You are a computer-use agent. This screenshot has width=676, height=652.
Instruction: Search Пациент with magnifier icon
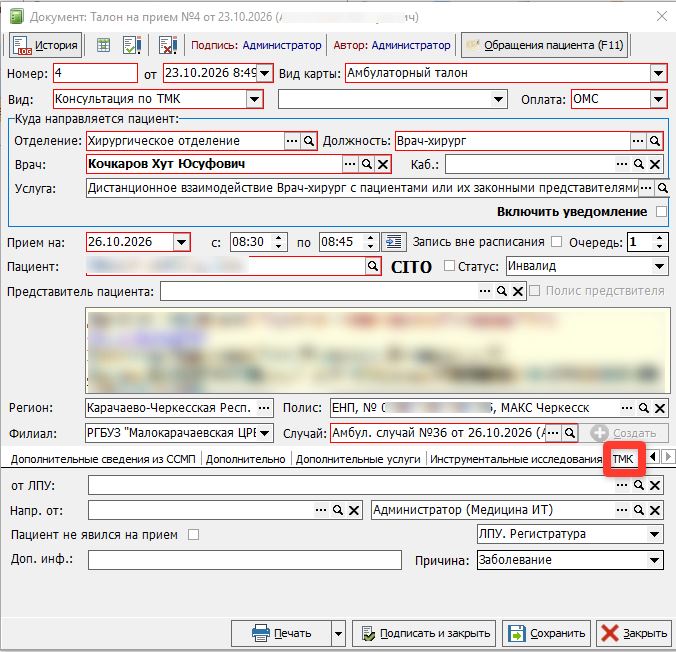click(373, 266)
